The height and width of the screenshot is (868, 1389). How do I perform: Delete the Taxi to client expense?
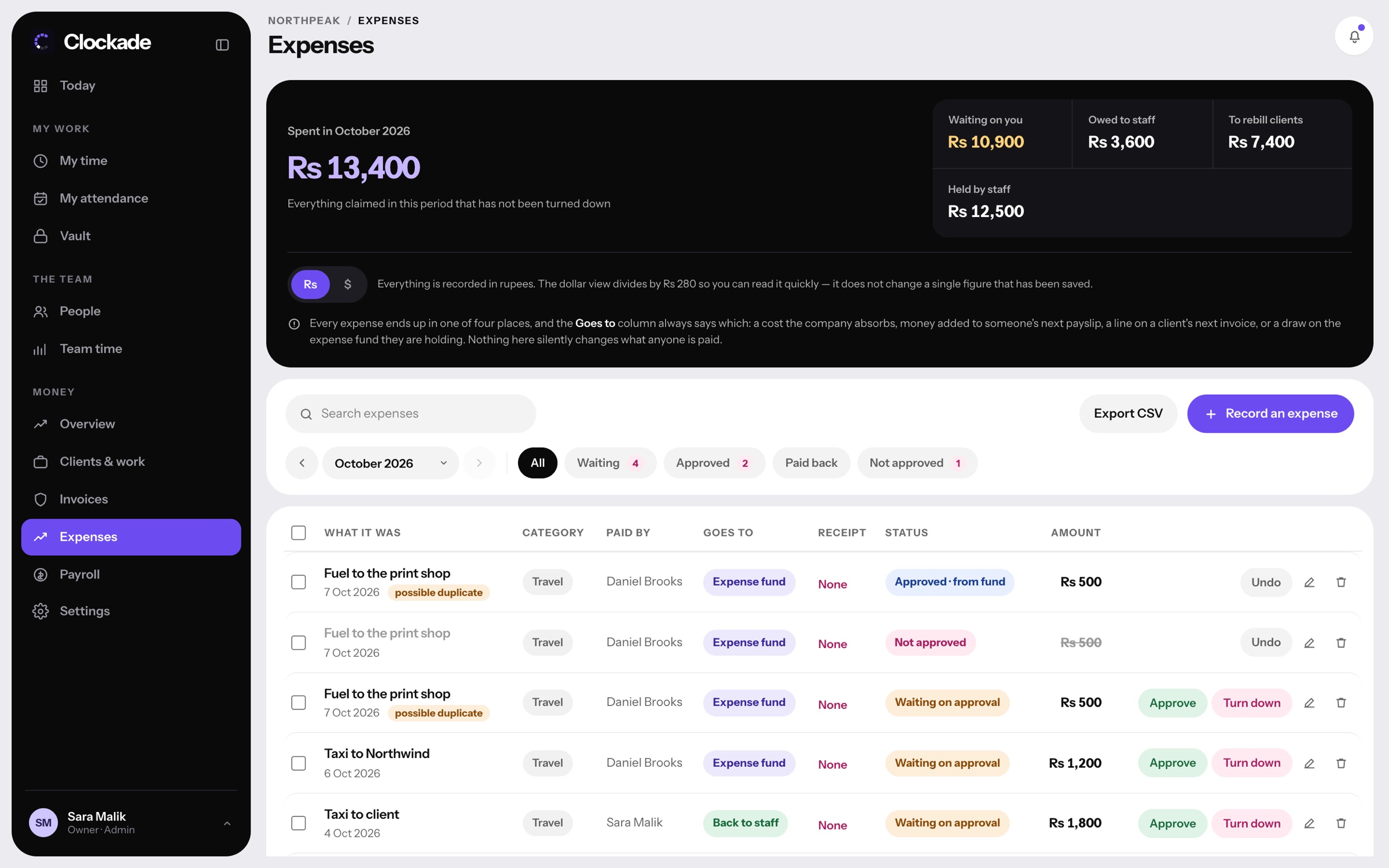coord(1341,823)
